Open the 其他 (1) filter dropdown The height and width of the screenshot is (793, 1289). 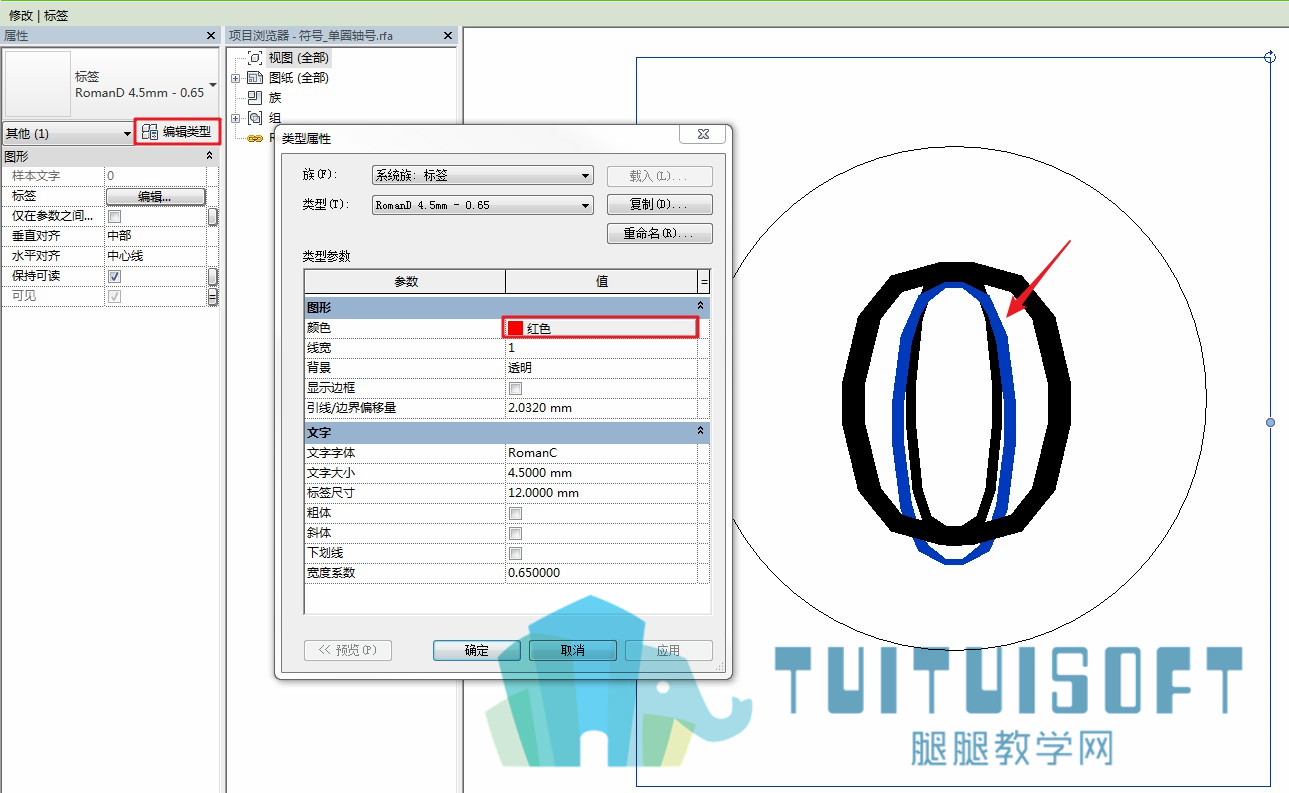tap(68, 133)
